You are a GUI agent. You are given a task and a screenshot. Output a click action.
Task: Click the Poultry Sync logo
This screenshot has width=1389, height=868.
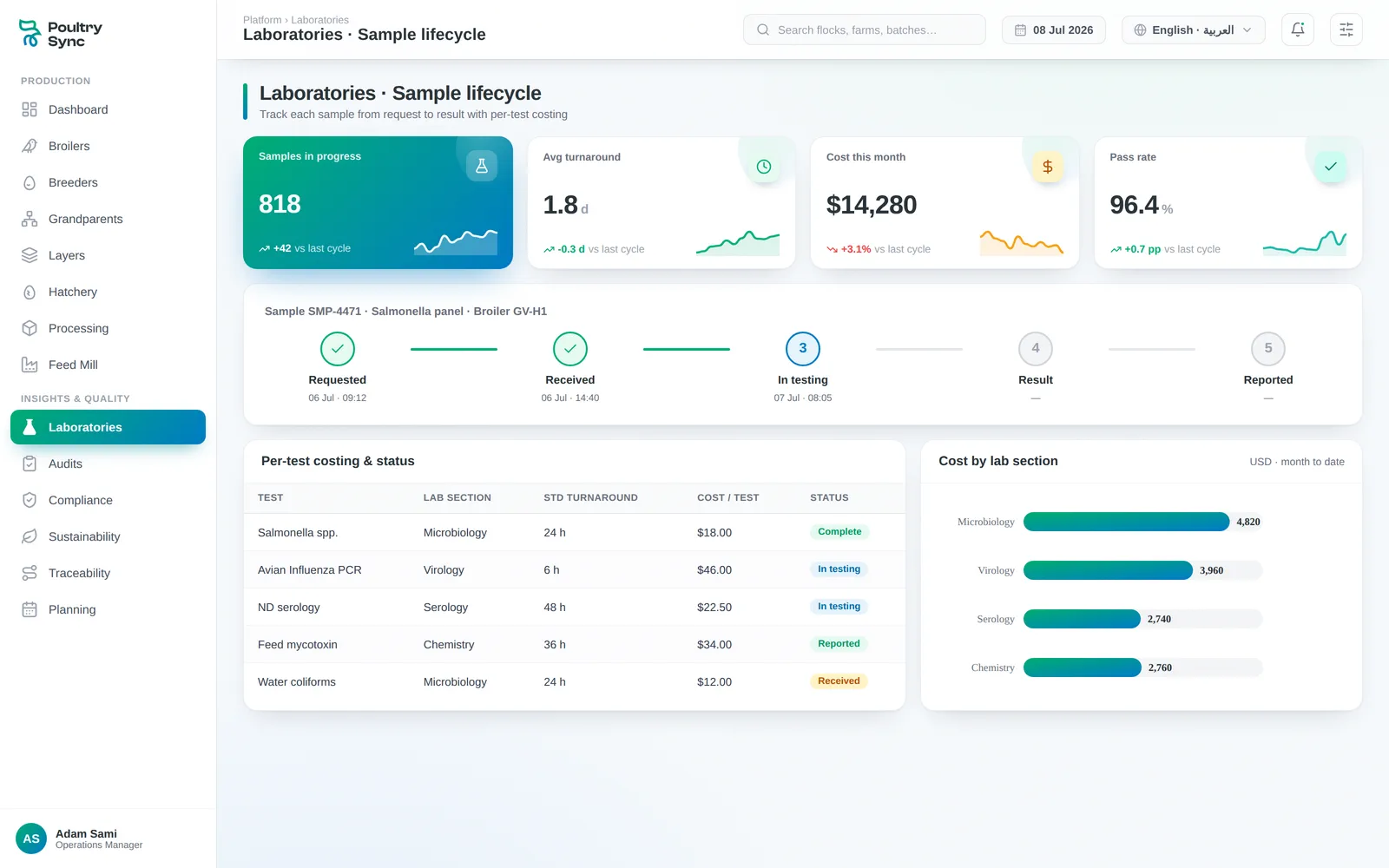pos(61,34)
